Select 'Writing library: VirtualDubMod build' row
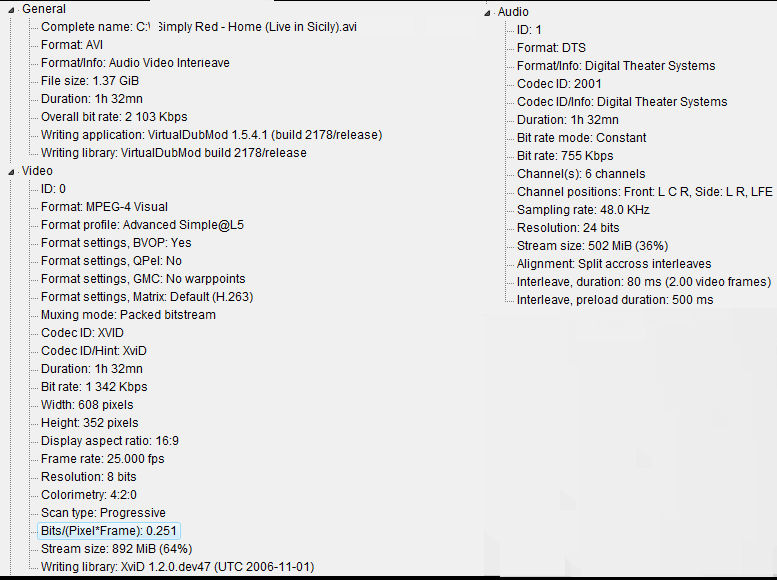 173,153
